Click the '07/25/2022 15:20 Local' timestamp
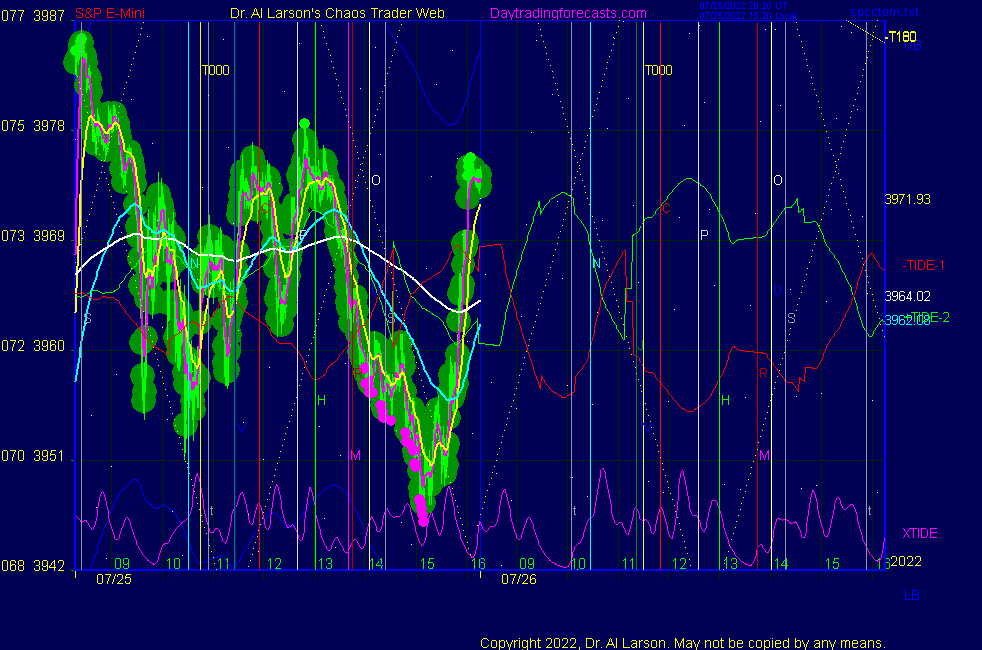Image resolution: width=982 pixels, height=650 pixels. (x=748, y=16)
